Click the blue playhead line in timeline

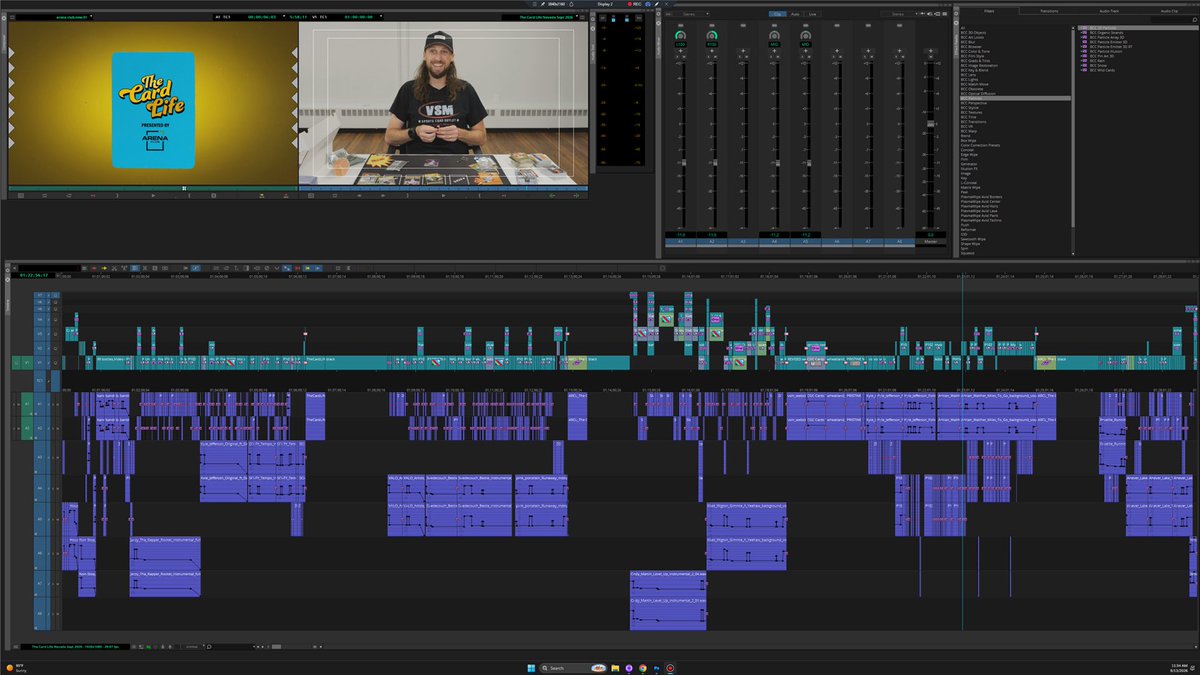[x=963, y=450]
